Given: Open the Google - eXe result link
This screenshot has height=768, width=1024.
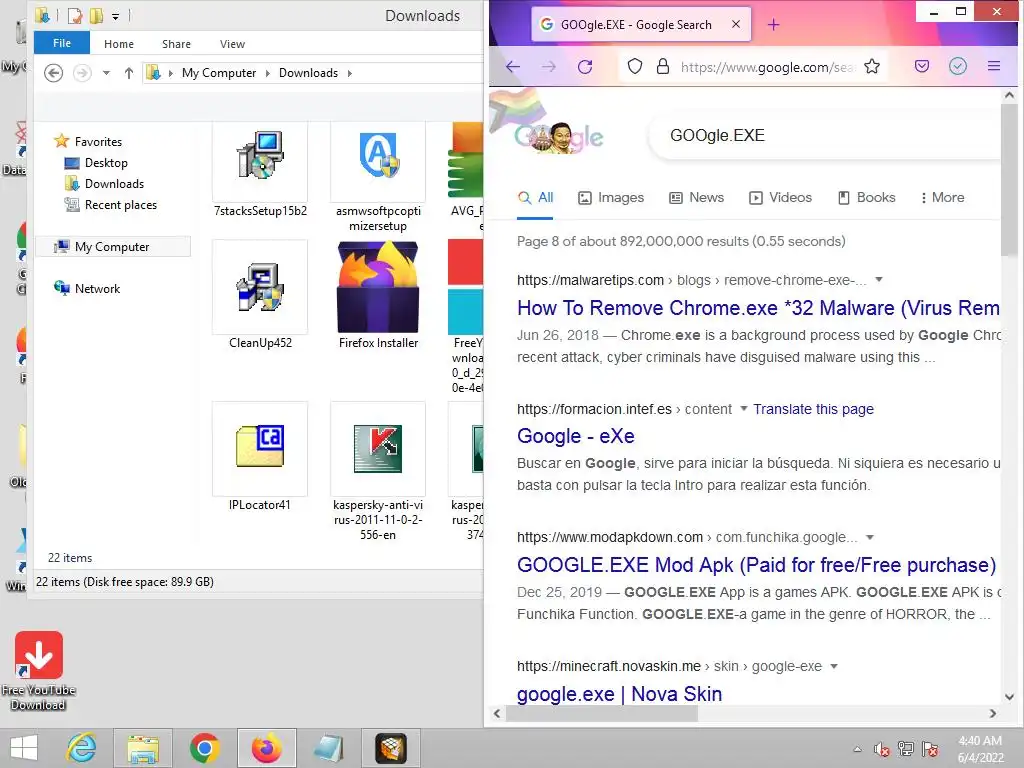Looking at the screenshot, I should (x=575, y=436).
